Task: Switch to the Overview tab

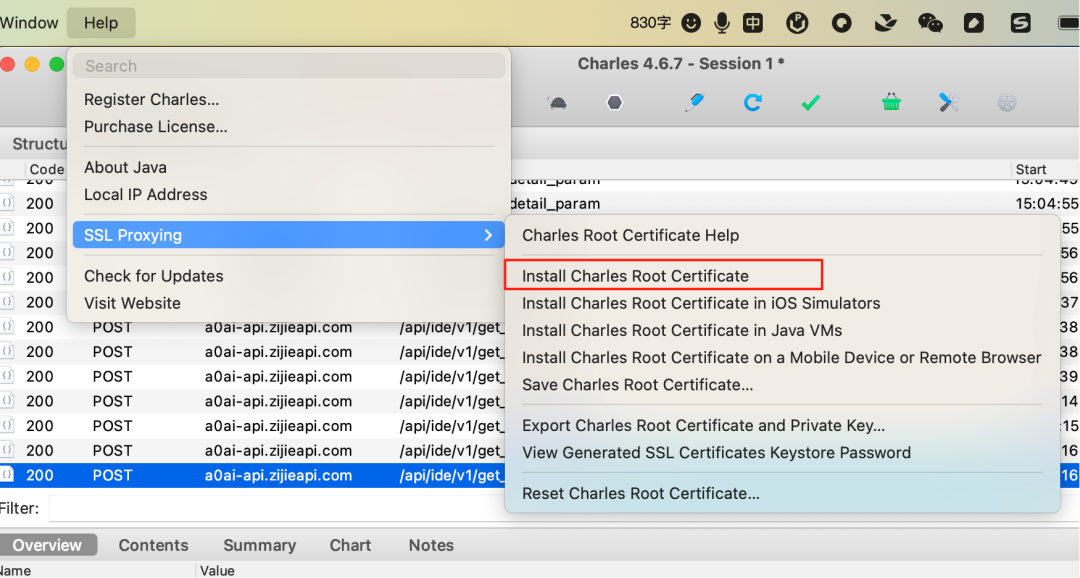Action: tap(48, 545)
